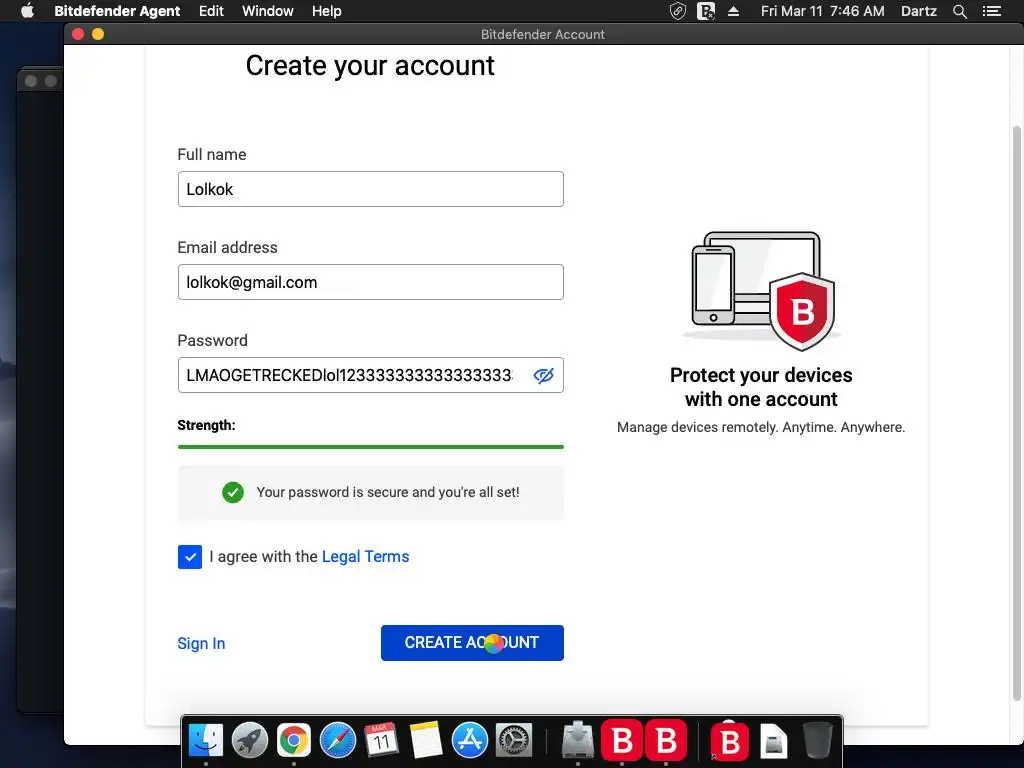Screen dimensions: 1024x768
Task: Open App Store from the Dock
Action: click(x=470, y=741)
